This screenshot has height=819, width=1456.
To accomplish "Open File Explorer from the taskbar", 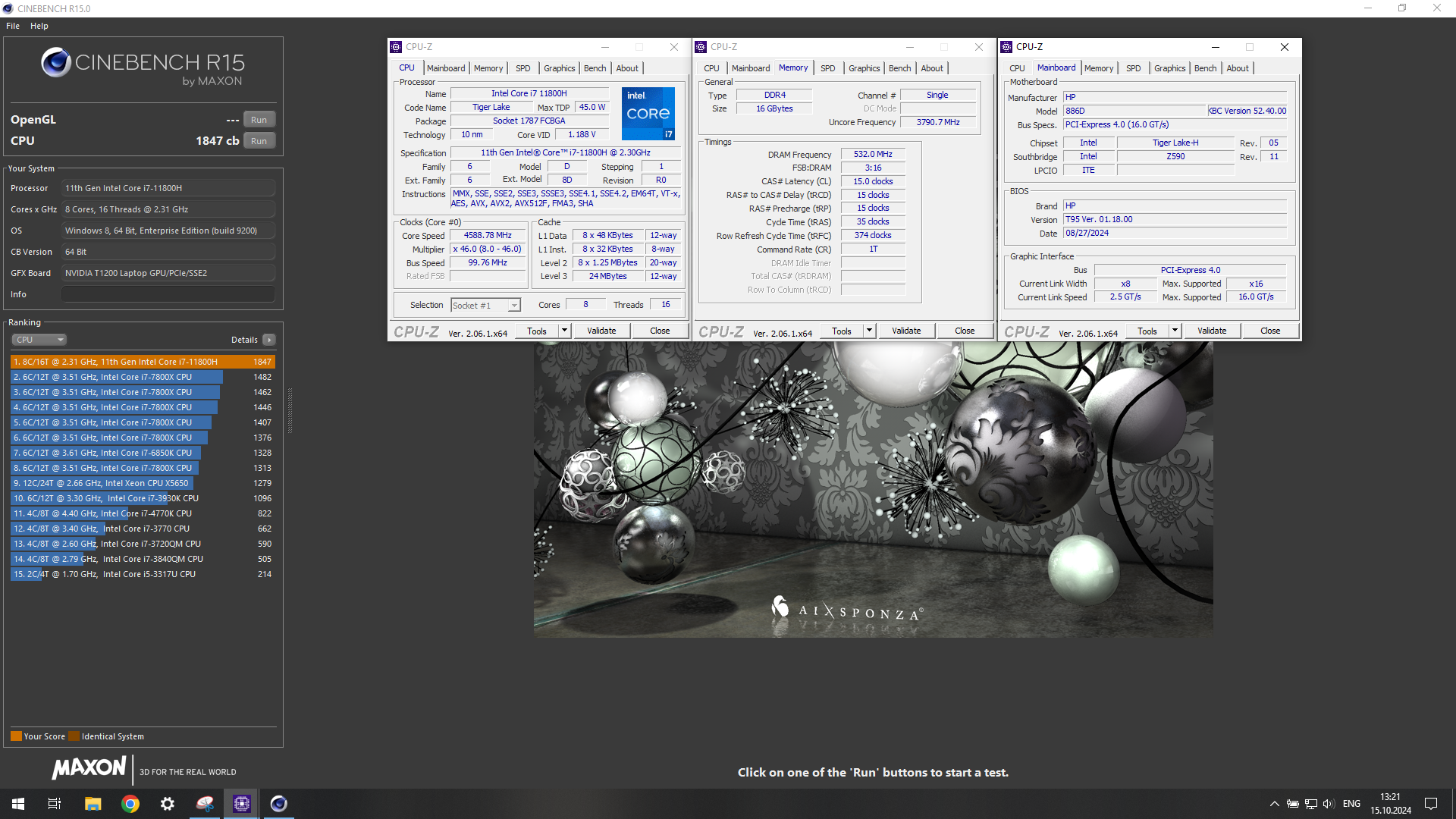I will [x=93, y=804].
